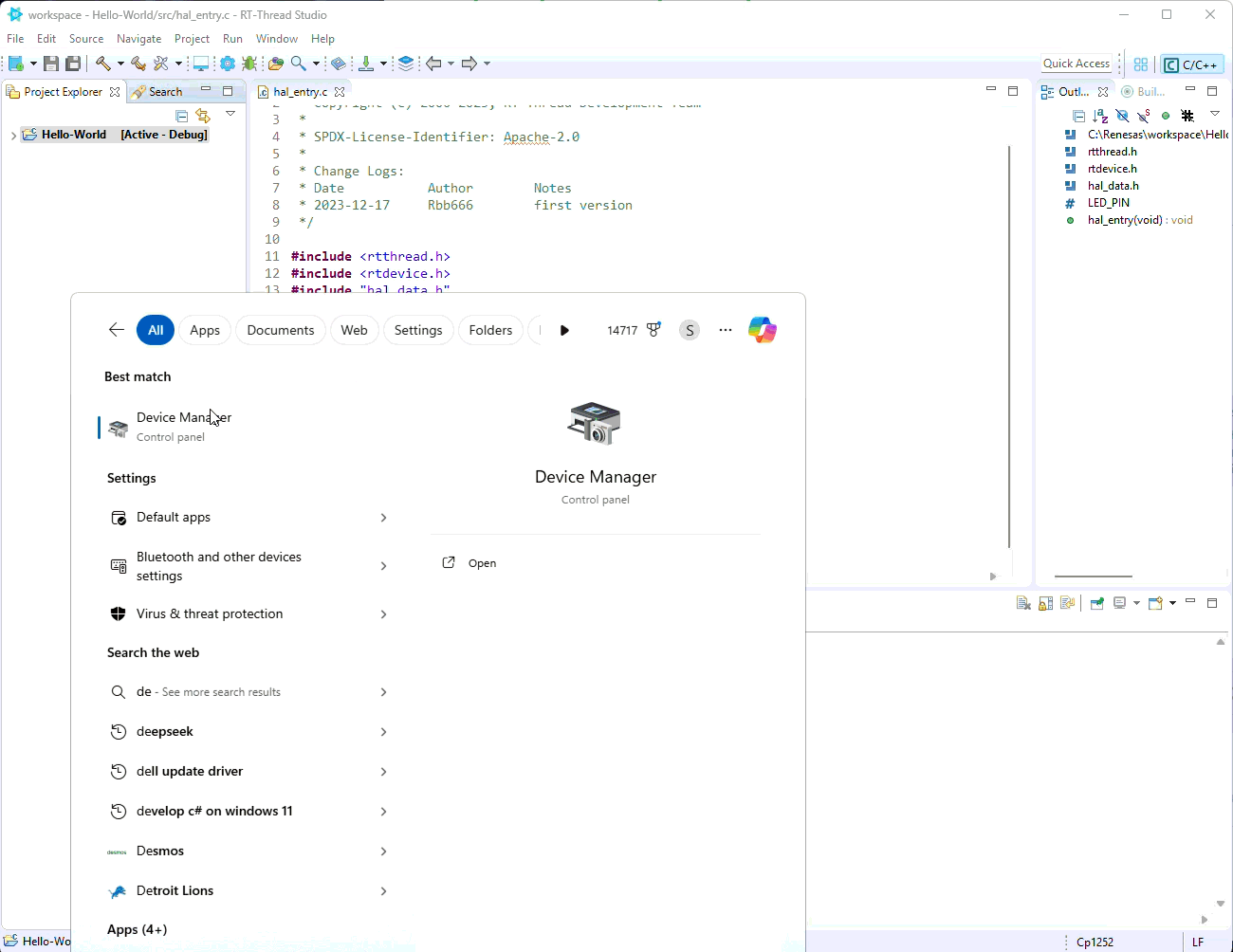
Task: Clear the console output
Action: [1023, 603]
